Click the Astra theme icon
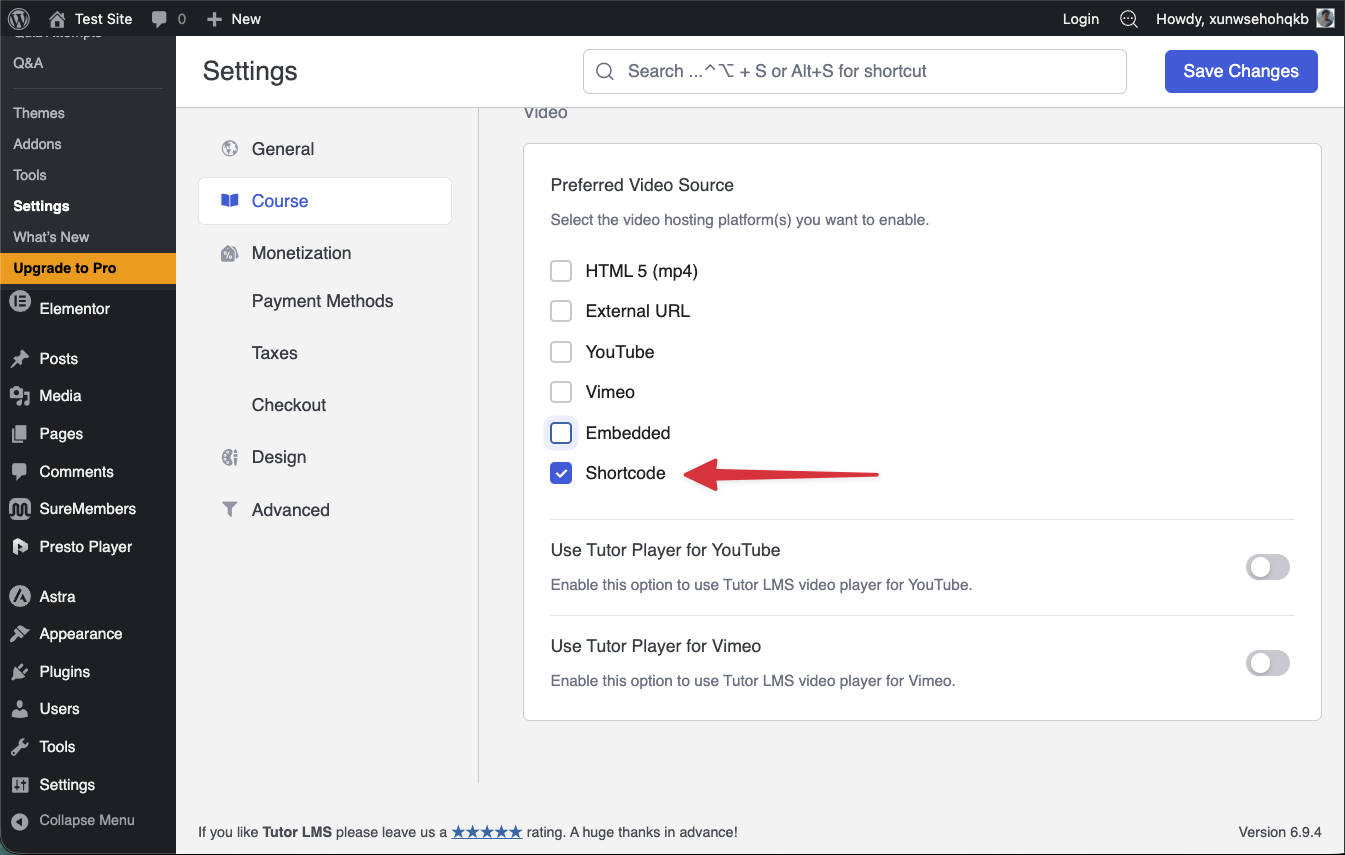This screenshot has width=1345, height=855. tap(19, 596)
